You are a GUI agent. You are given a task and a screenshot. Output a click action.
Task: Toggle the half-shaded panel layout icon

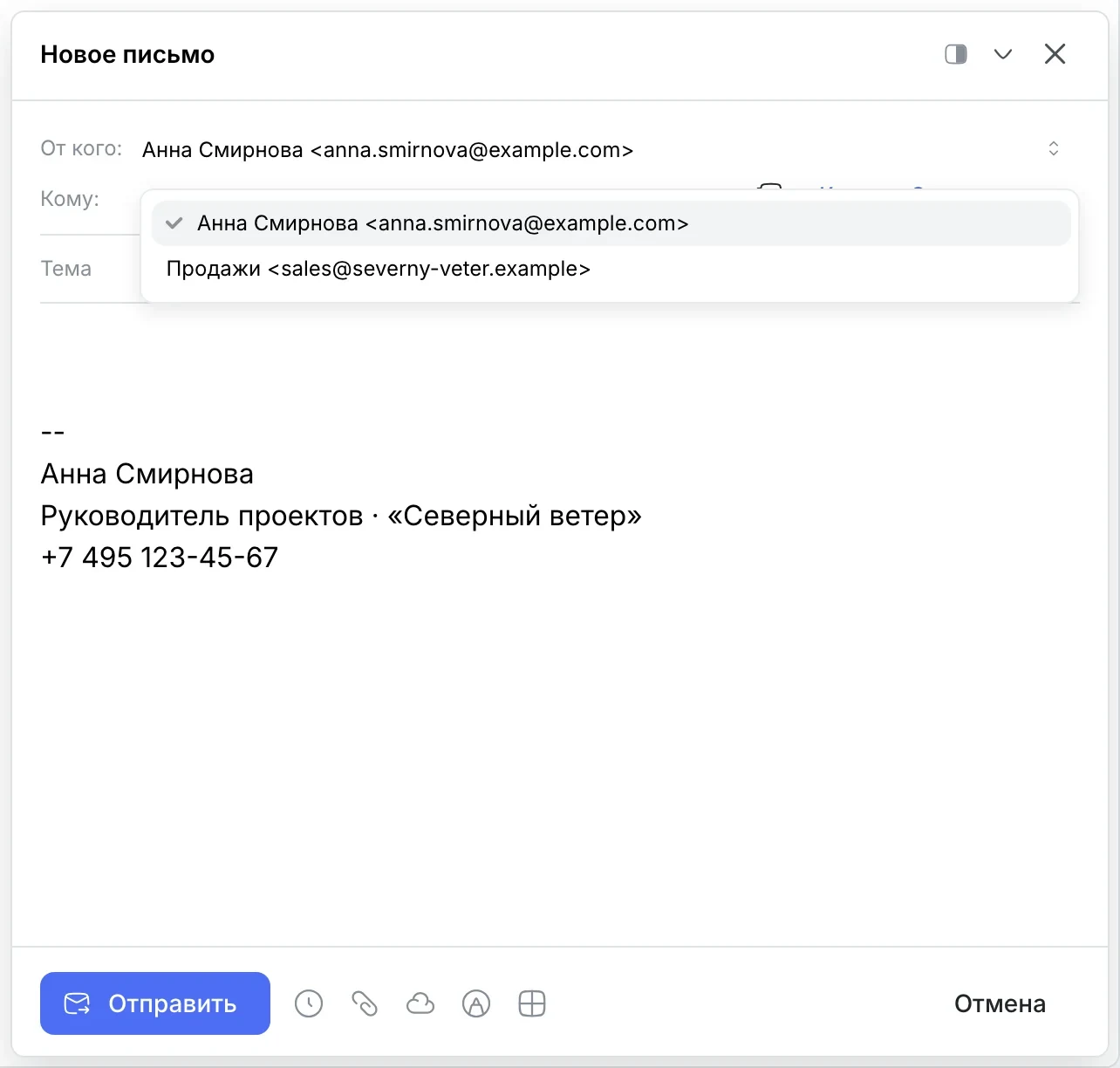click(956, 54)
